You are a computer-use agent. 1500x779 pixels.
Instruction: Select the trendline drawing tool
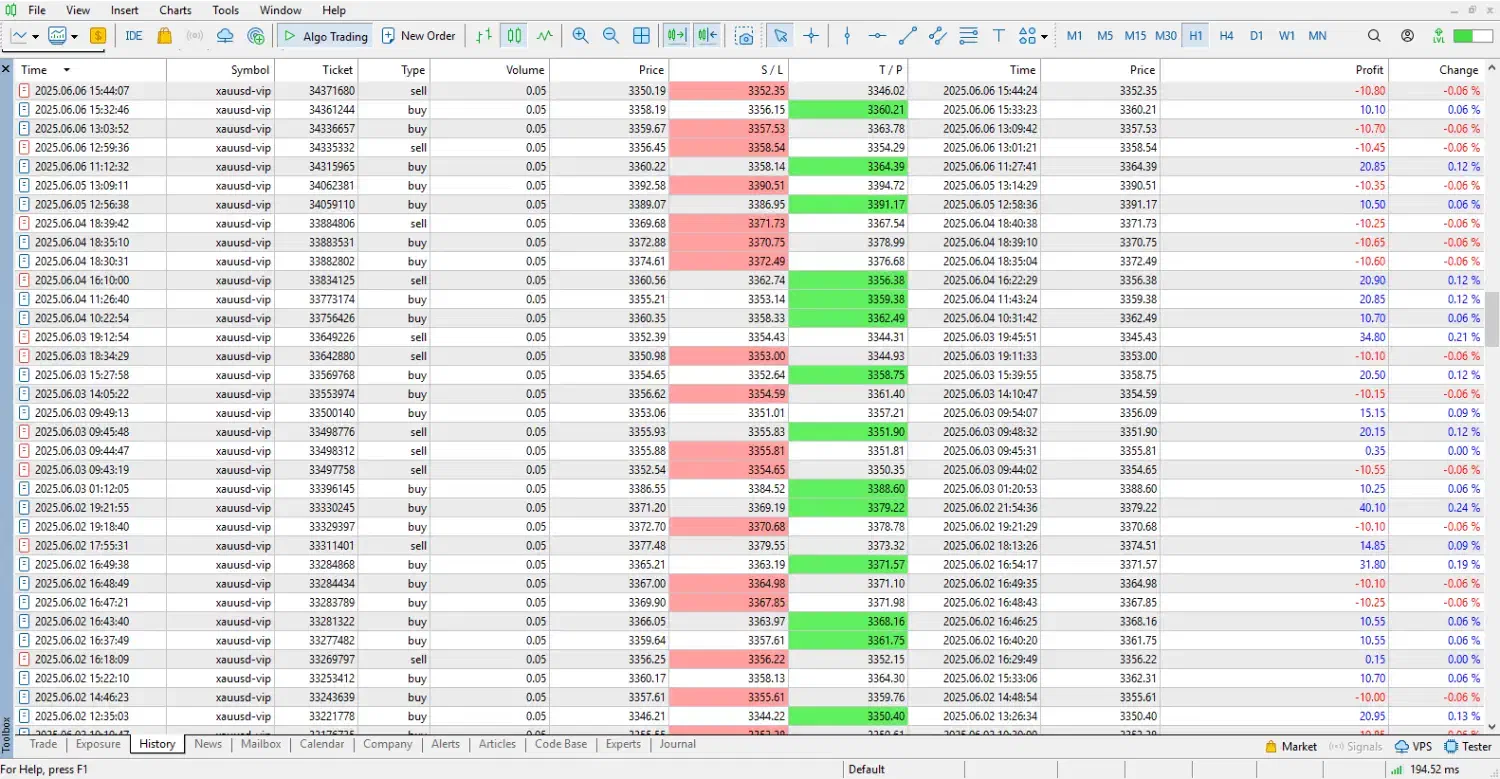click(x=908, y=36)
